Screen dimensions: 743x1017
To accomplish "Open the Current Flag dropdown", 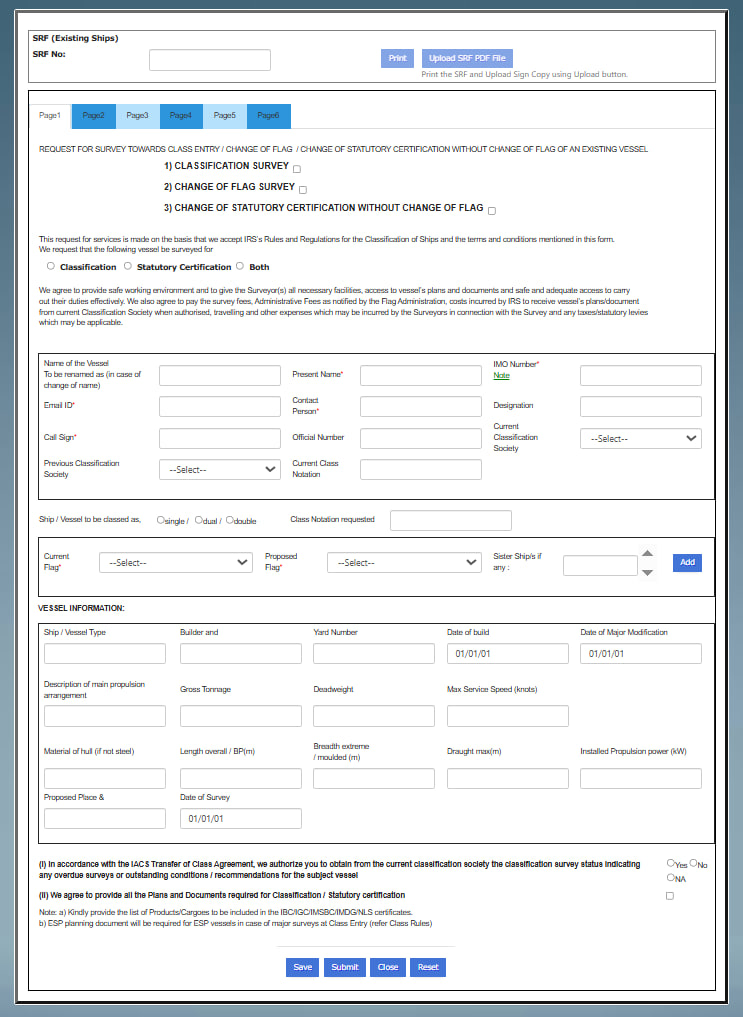I will (175, 563).
